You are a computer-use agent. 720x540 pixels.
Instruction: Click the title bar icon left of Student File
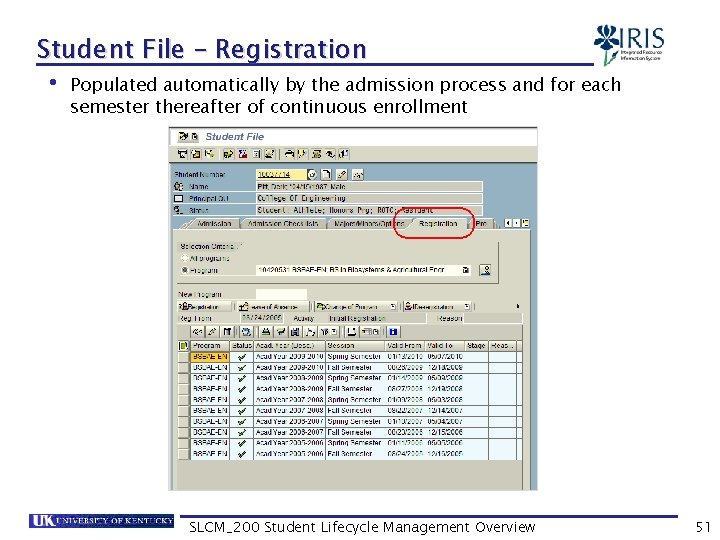click(184, 136)
